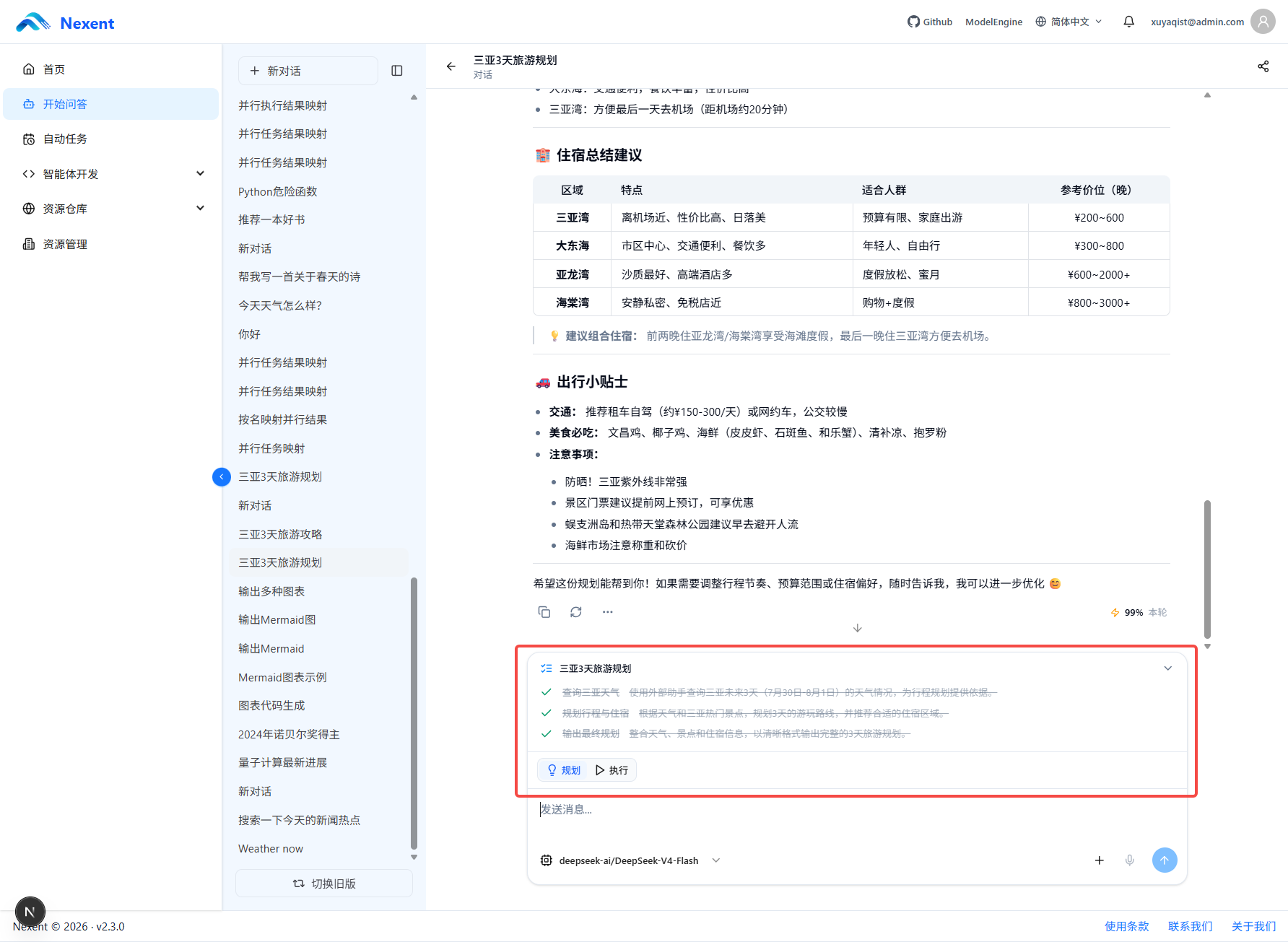1288x942 pixels.
Task: Open 自动任务 in the sidebar
Action: tap(111, 139)
